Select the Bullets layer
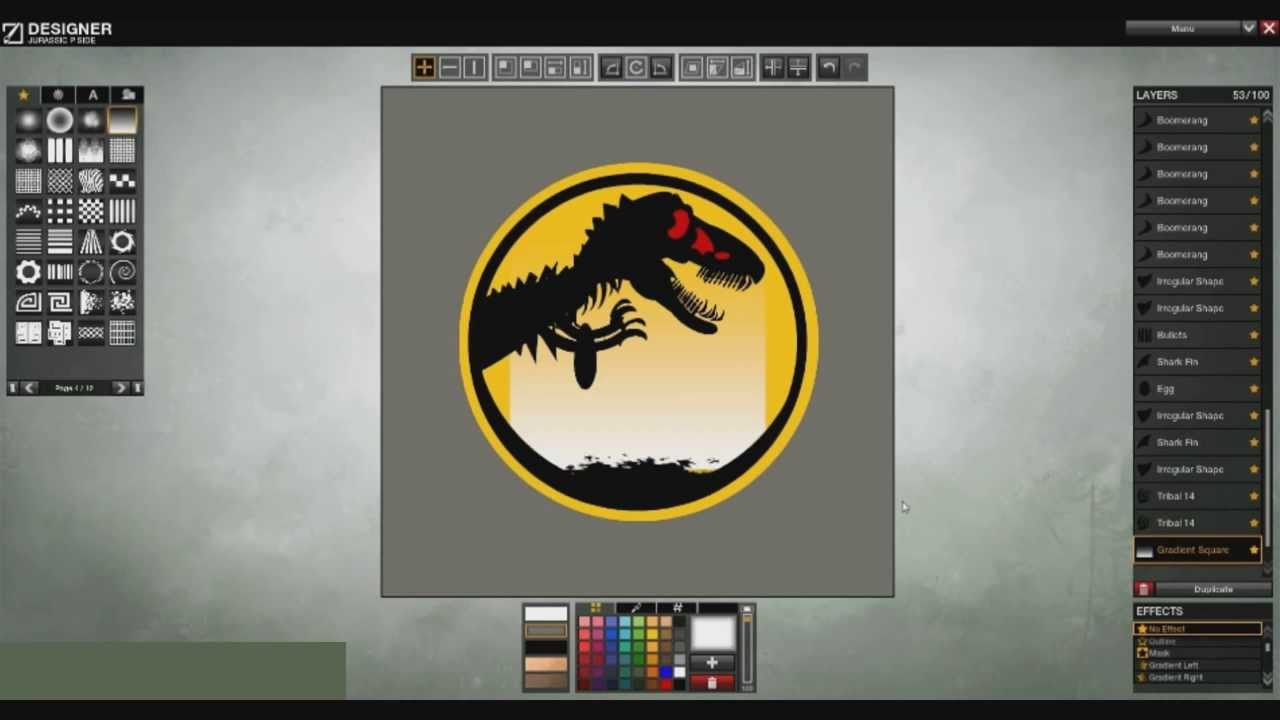The width and height of the screenshot is (1280, 720). point(1198,335)
